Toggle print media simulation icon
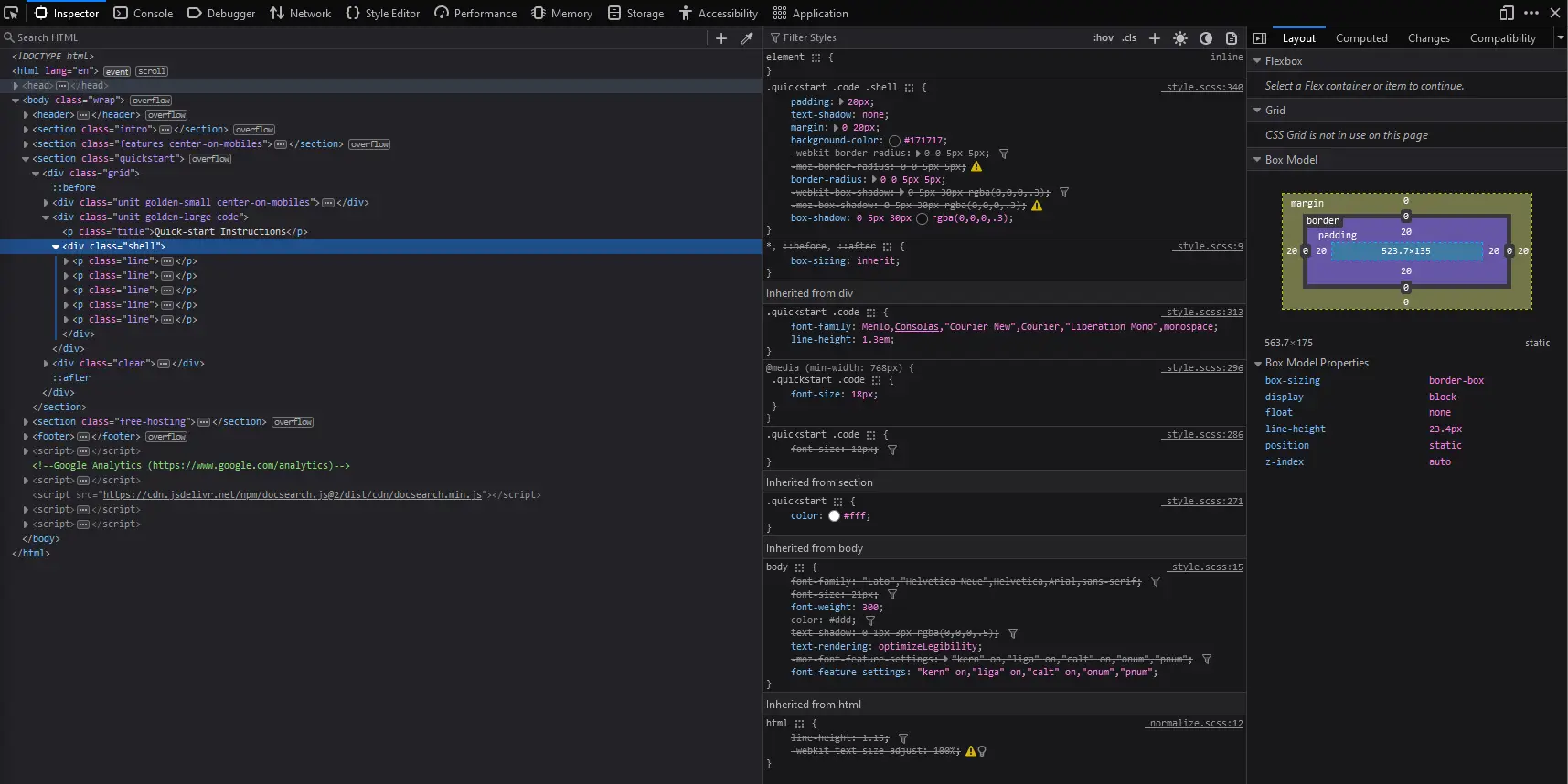The image size is (1568, 784). (1232, 37)
